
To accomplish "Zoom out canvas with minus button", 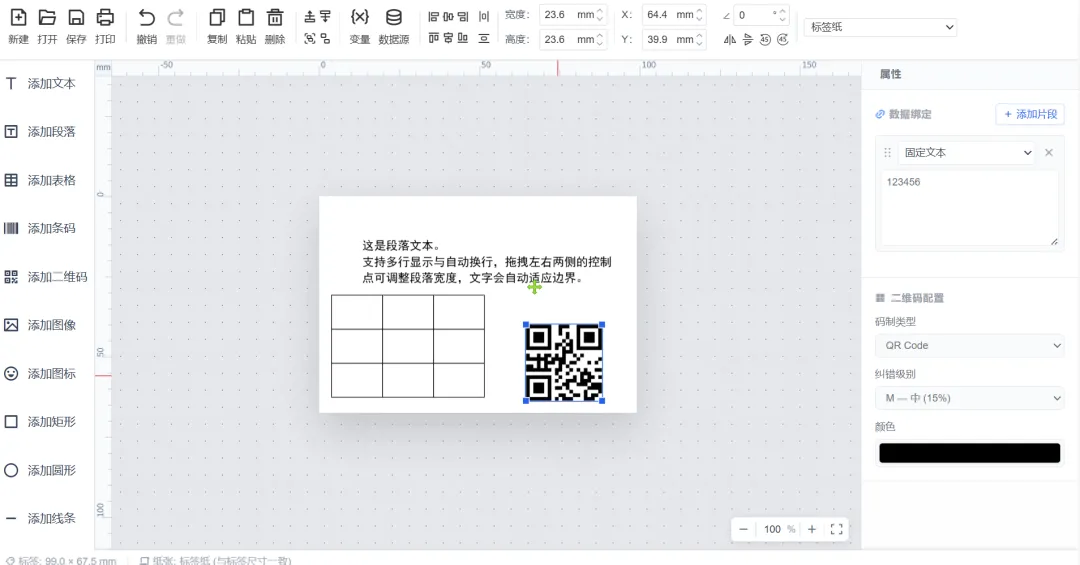I will coord(743,529).
